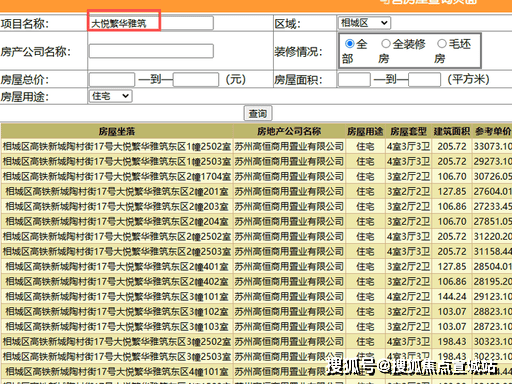The height and width of the screenshot is (384, 512).
Task: Select the 全装修房 radio button
Action: click(x=386, y=43)
